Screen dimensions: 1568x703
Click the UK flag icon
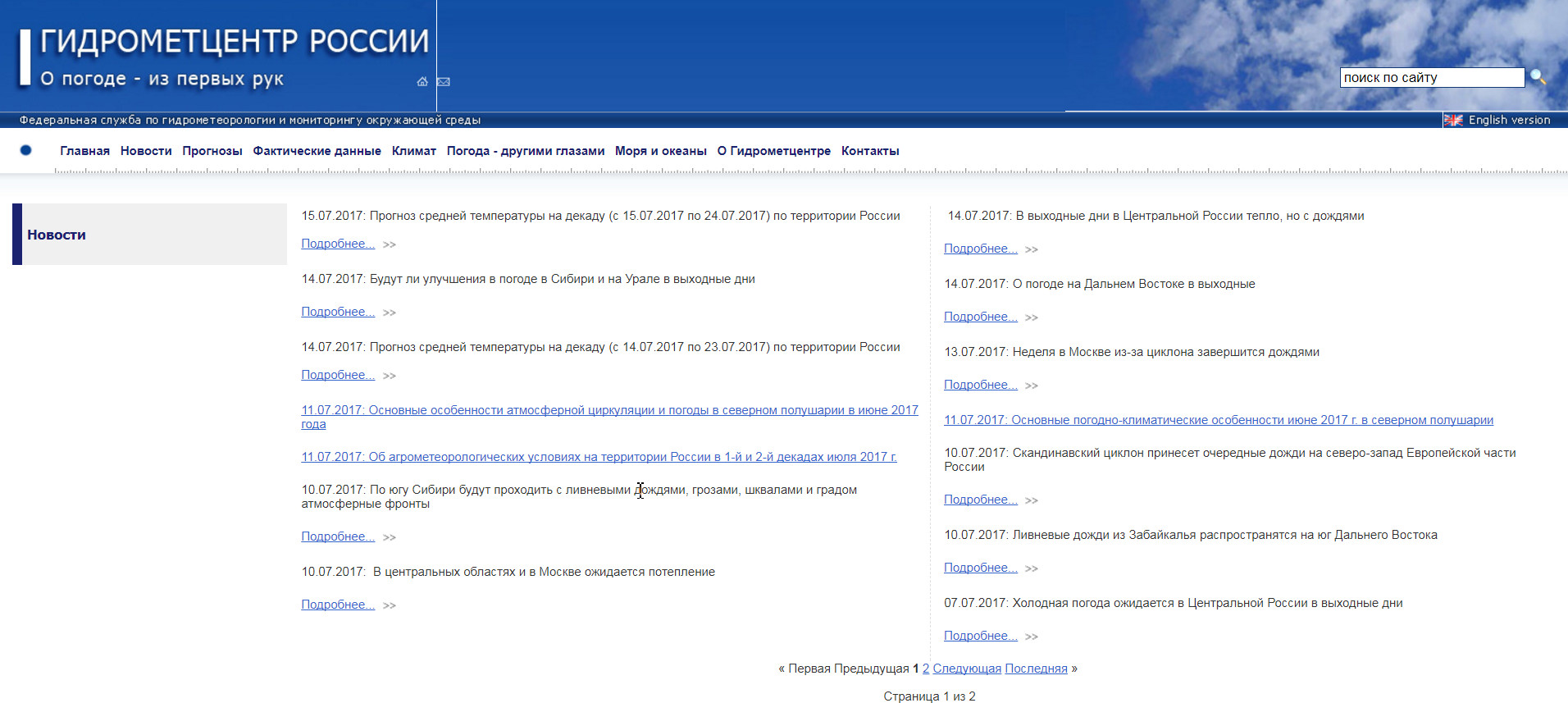pos(1453,120)
